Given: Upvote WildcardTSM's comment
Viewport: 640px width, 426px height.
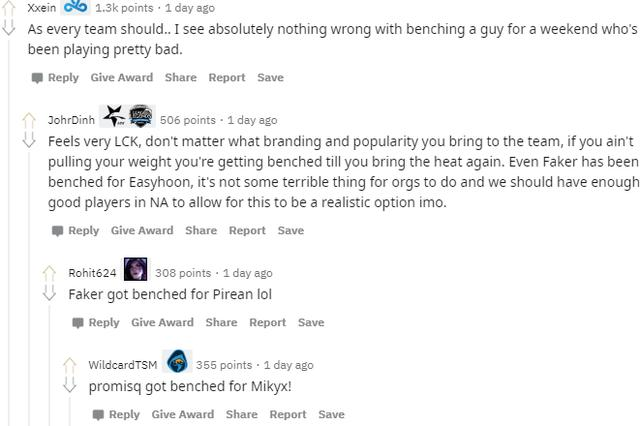Looking at the screenshot, I should [69, 366].
